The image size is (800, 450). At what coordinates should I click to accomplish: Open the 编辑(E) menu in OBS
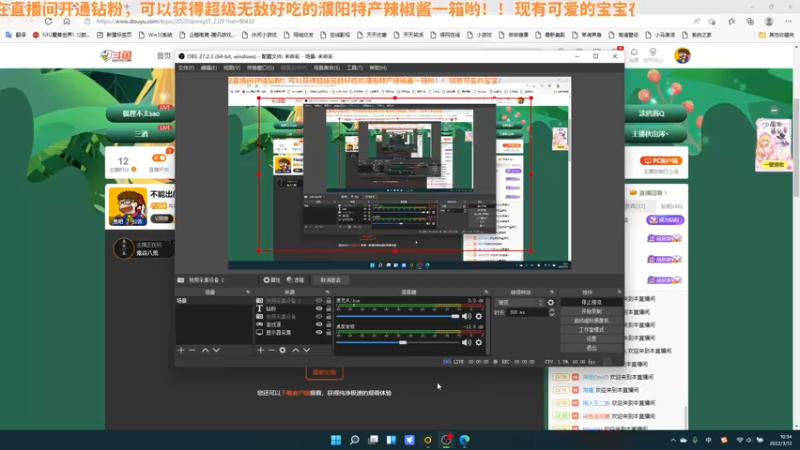[x=209, y=68]
